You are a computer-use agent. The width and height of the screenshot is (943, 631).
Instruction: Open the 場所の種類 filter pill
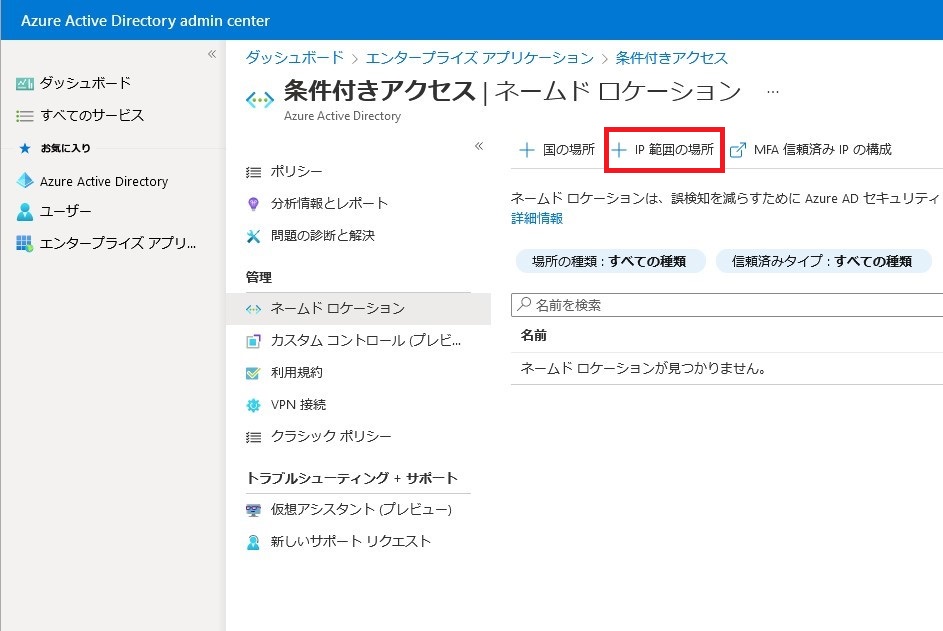click(610, 261)
